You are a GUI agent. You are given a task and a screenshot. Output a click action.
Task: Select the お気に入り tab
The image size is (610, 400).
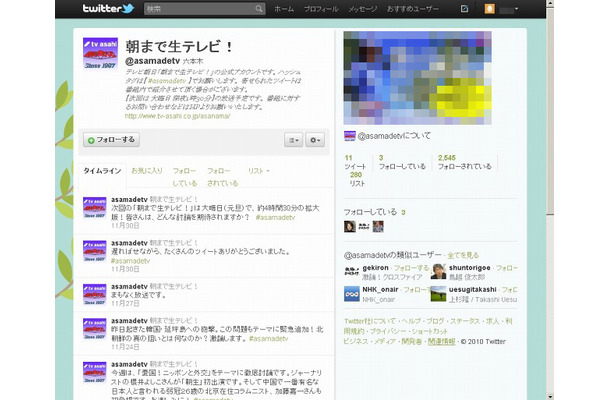coord(147,170)
